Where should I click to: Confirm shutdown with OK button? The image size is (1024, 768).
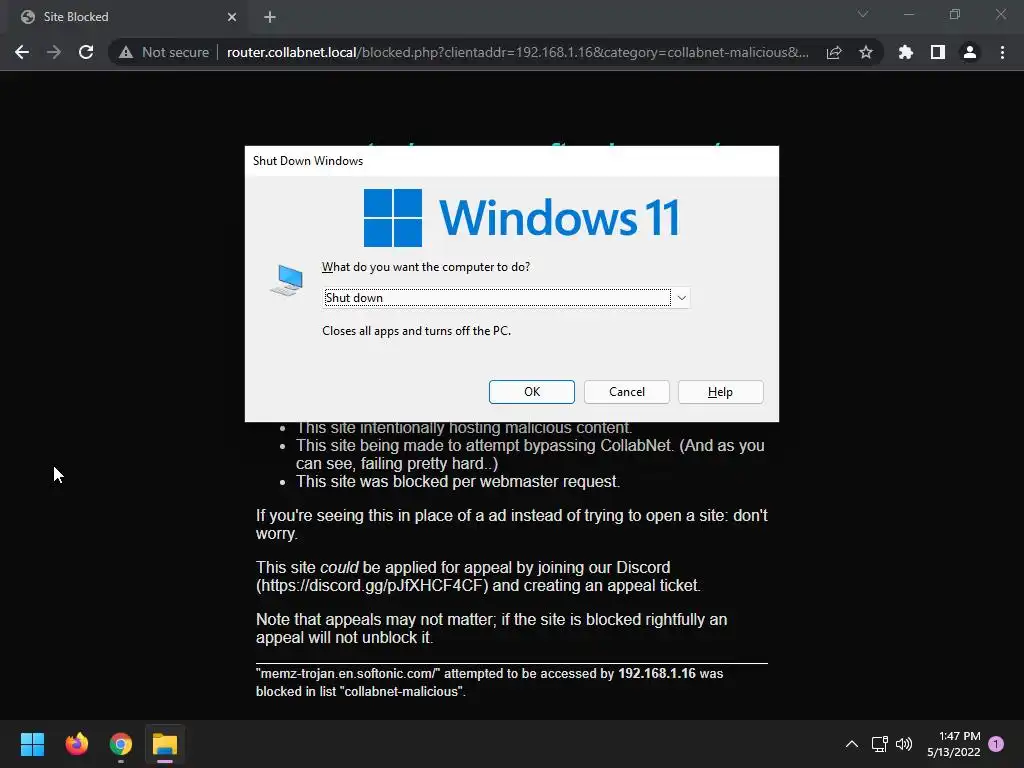[532, 392]
